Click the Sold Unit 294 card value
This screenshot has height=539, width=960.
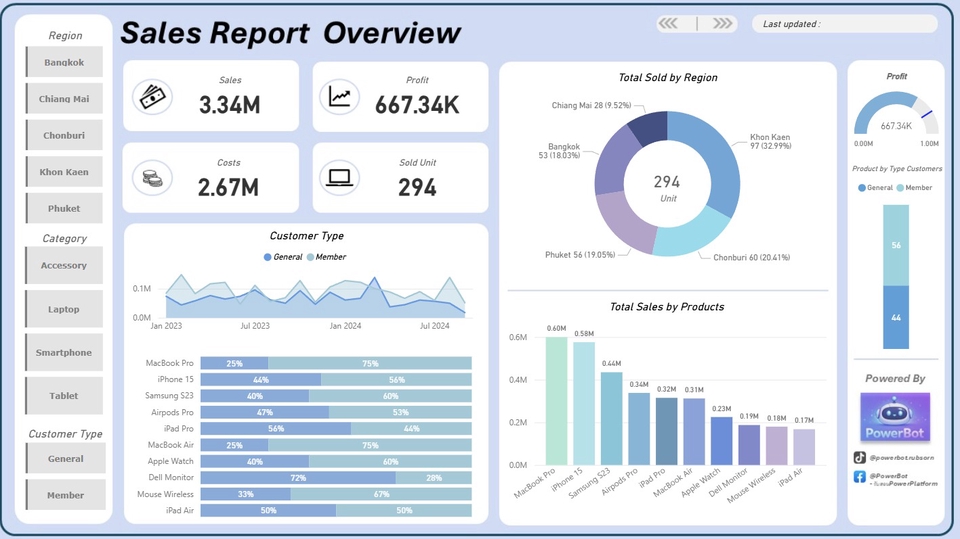point(418,187)
